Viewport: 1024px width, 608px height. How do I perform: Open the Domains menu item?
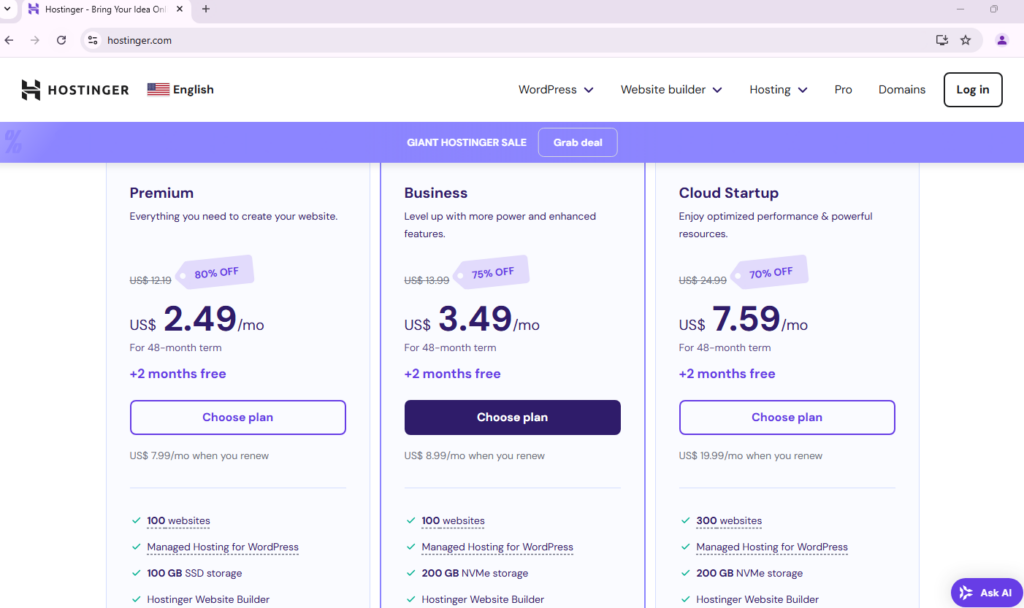coord(902,90)
